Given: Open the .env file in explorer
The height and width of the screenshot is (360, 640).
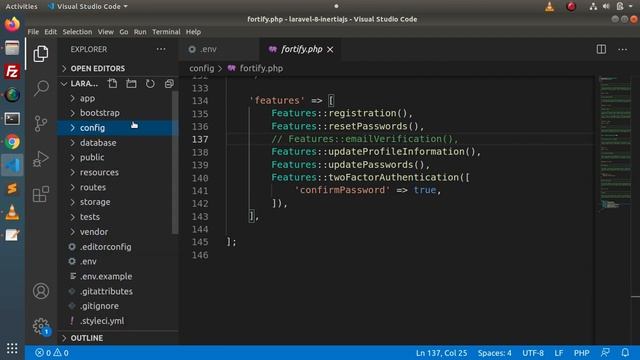Looking at the screenshot, I should (118, 262).
